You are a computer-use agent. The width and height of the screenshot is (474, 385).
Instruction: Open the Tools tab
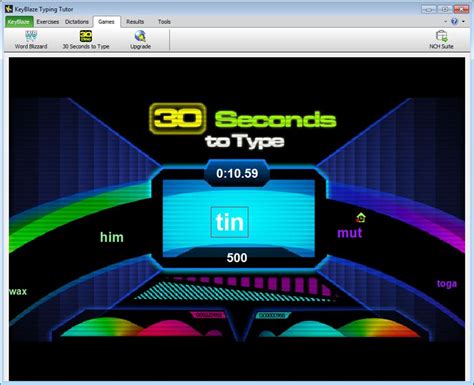(x=164, y=22)
